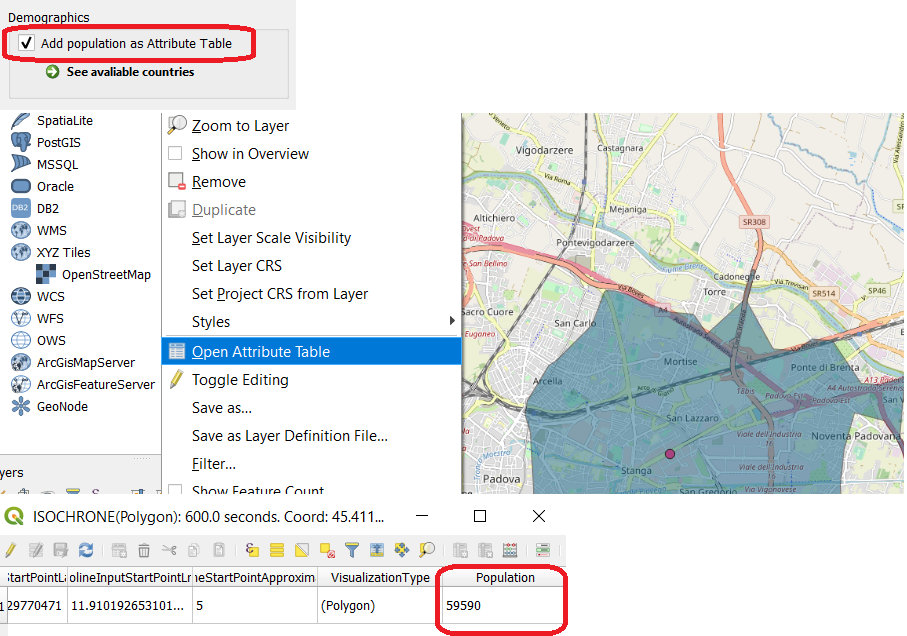Toggle Add population as Attribute Table checkbox
Viewport: 907px width, 636px height.
[26, 43]
